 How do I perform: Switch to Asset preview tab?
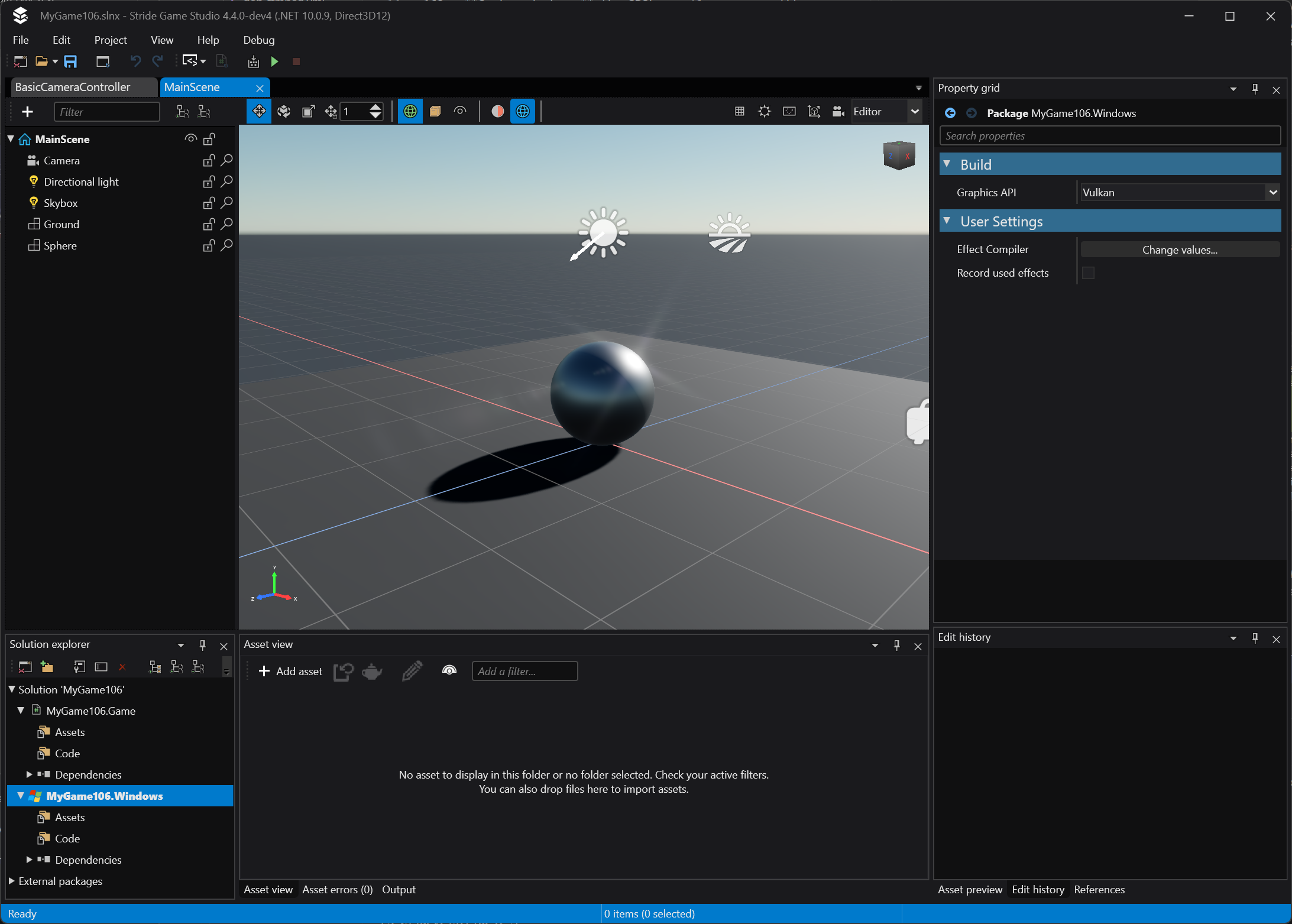(x=970, y=890)
